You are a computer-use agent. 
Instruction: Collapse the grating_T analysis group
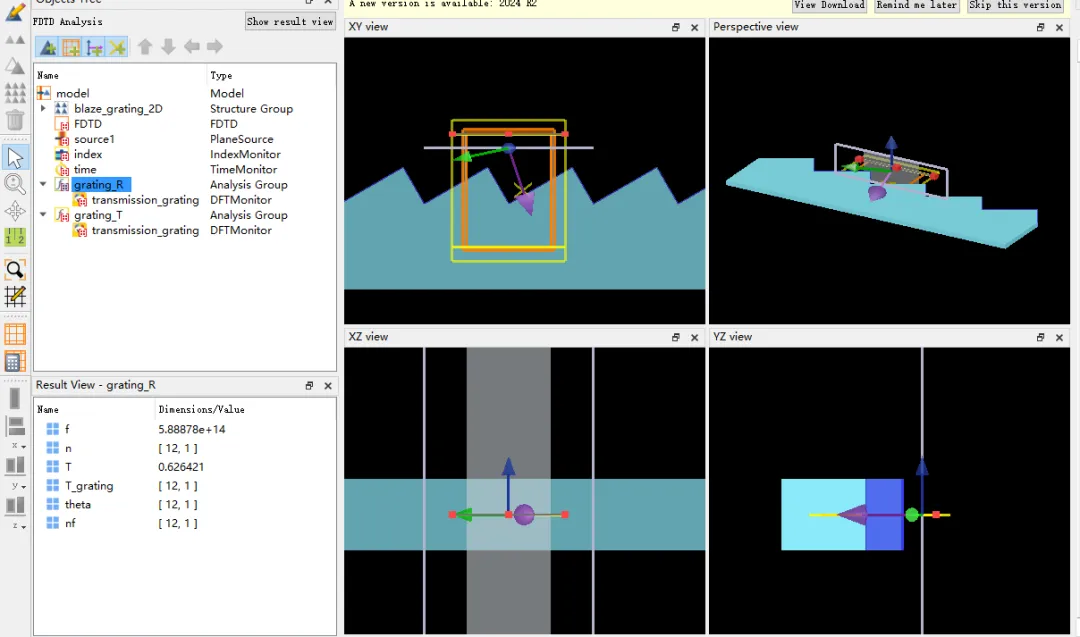point(43,215)
